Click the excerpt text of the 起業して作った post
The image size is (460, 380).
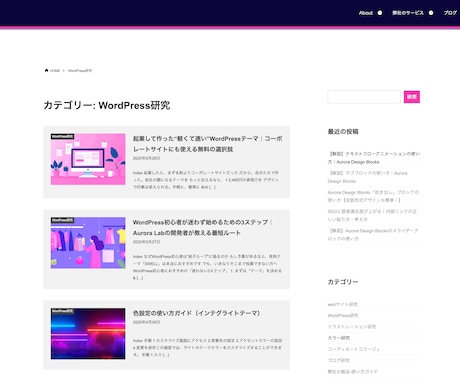point(206,180)
